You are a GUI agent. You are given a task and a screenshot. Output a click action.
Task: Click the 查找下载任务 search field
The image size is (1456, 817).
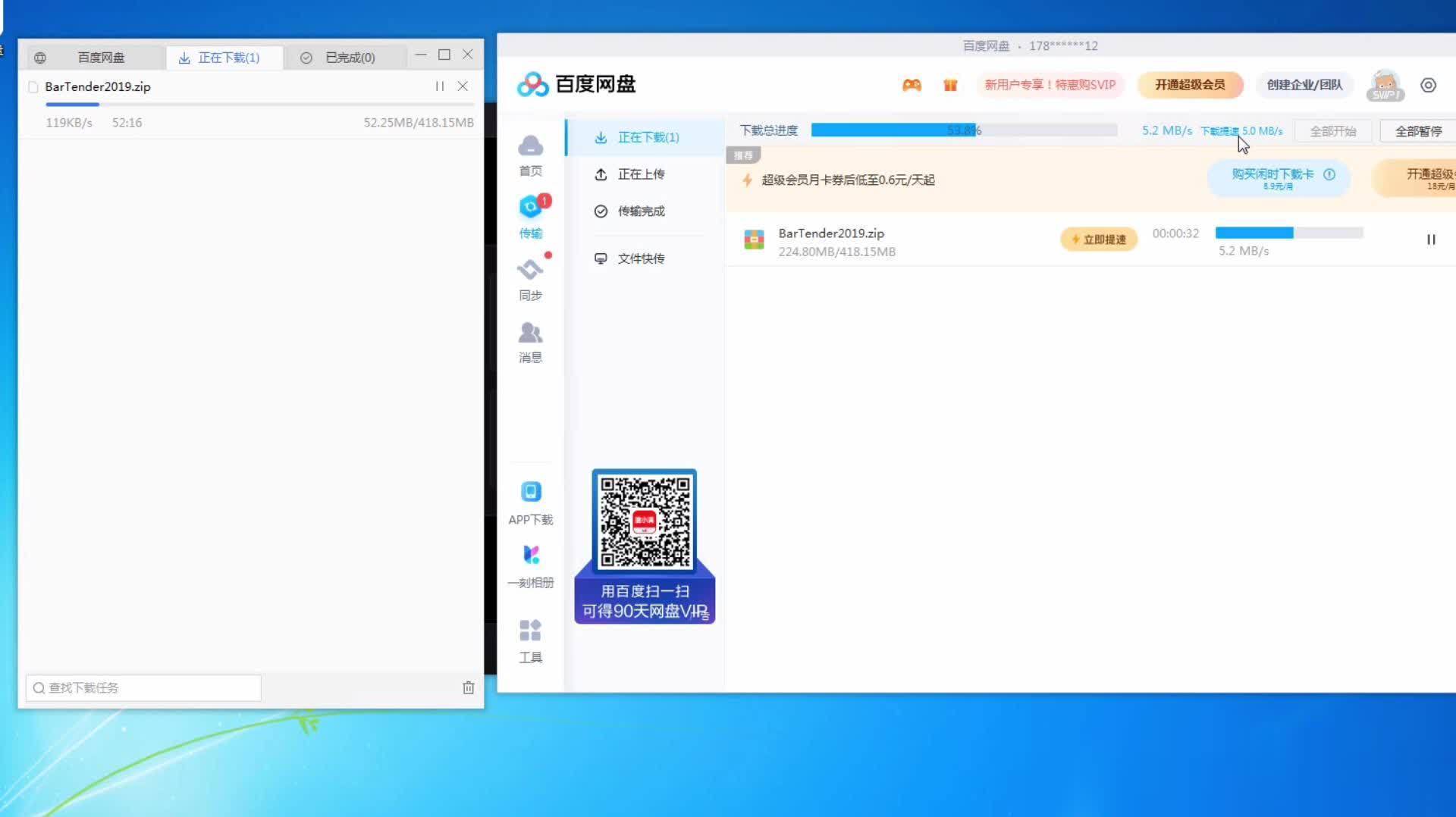coord(144,687)
